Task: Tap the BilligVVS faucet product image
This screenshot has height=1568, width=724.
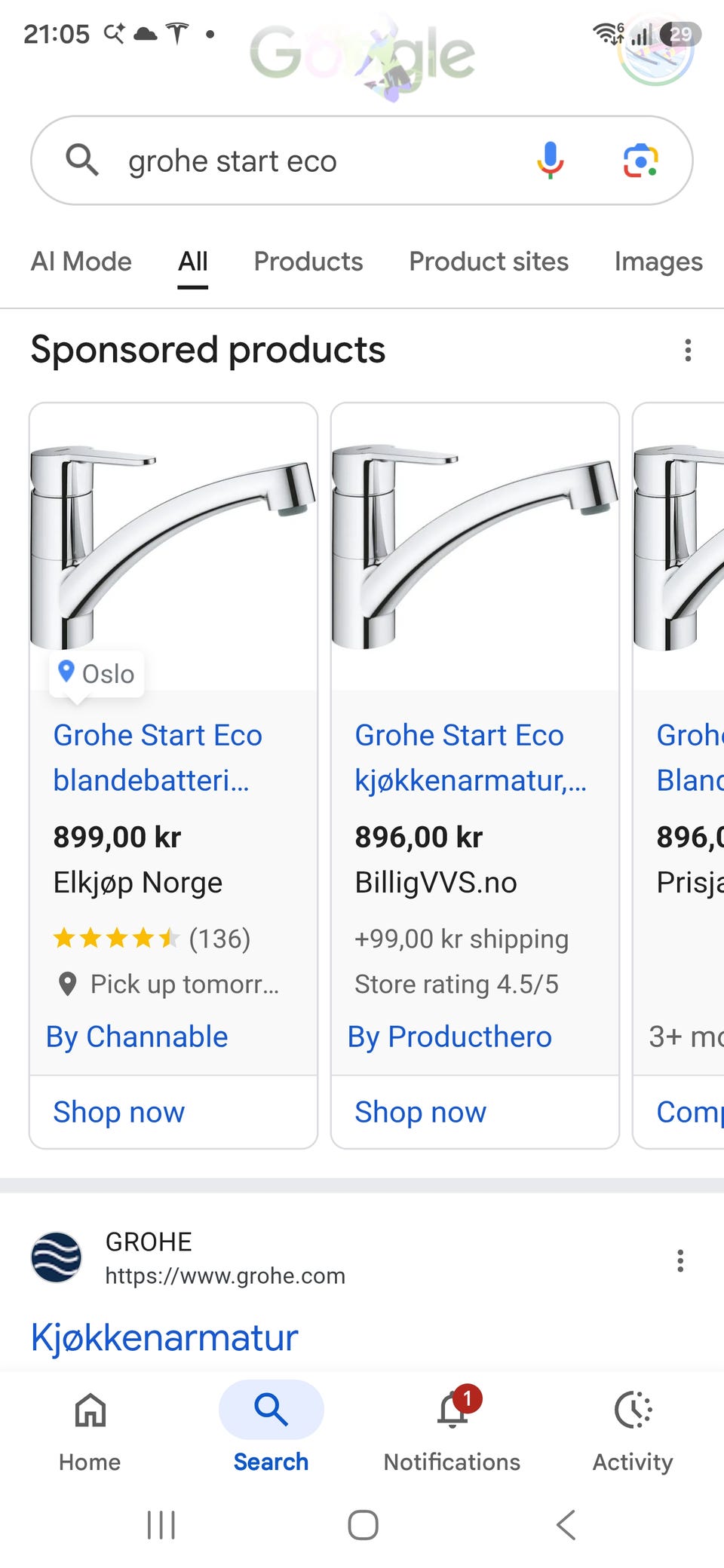Action: click(x=475, y=547)
